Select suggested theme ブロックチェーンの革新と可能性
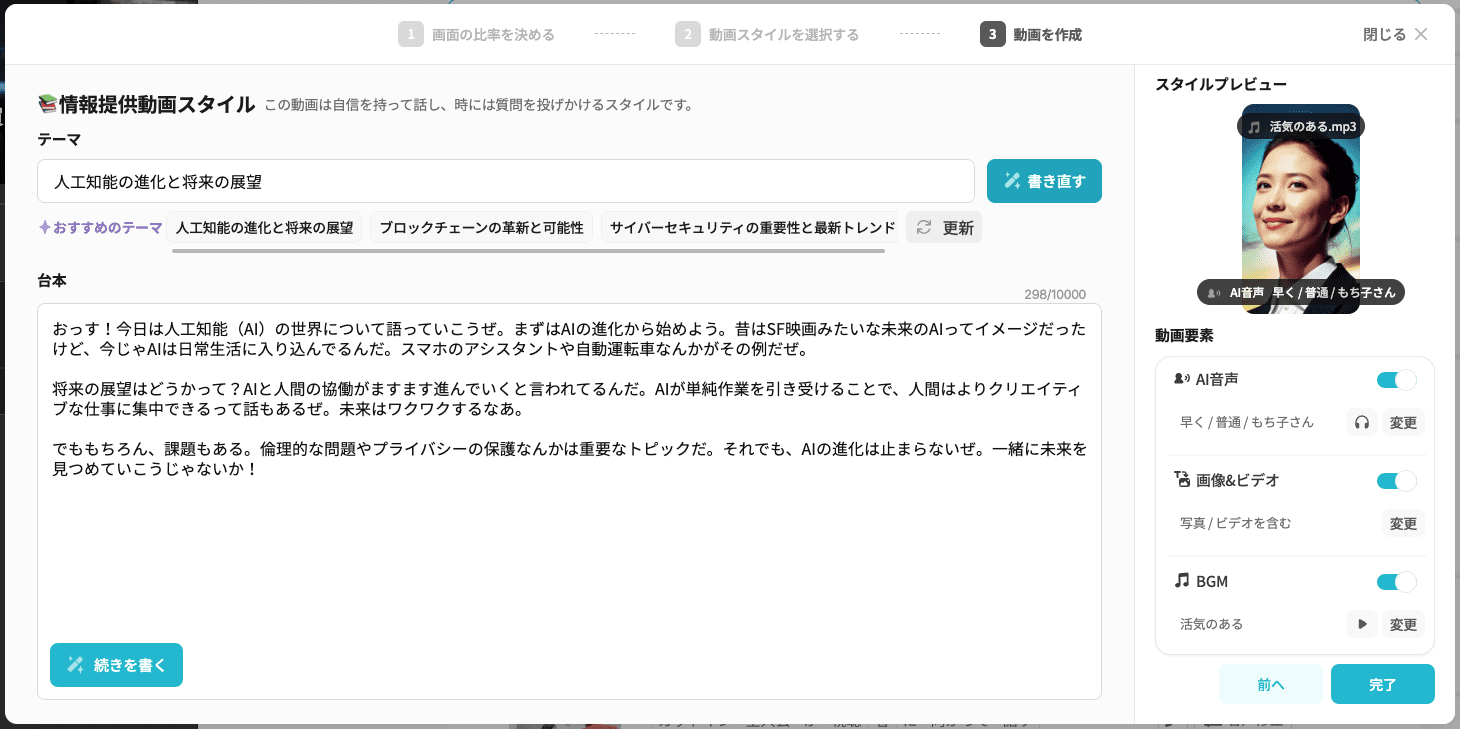Screen dimensions: 1460x729 coord(481,228)
